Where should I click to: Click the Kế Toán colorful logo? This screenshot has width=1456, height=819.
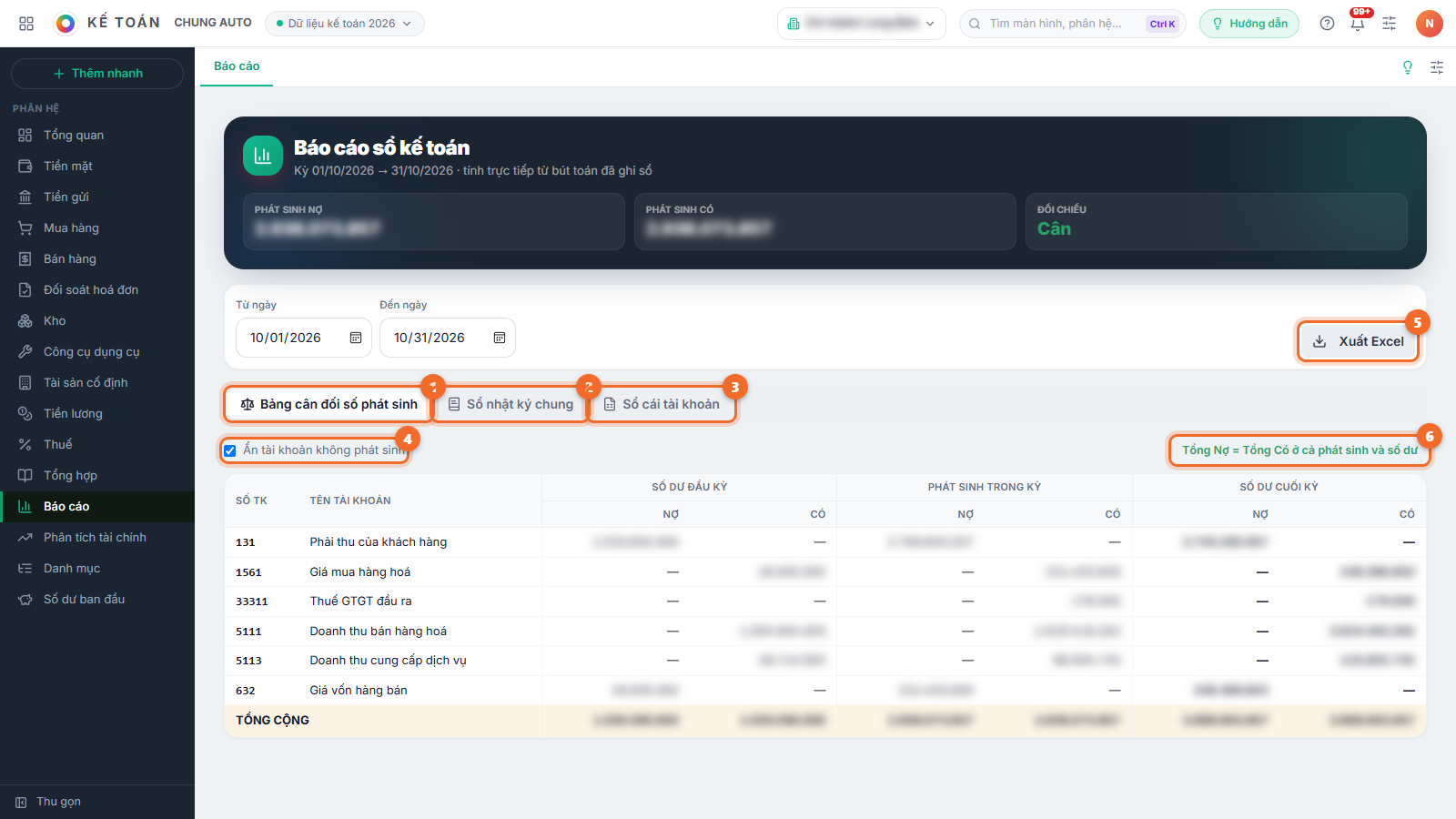point(66,24)
